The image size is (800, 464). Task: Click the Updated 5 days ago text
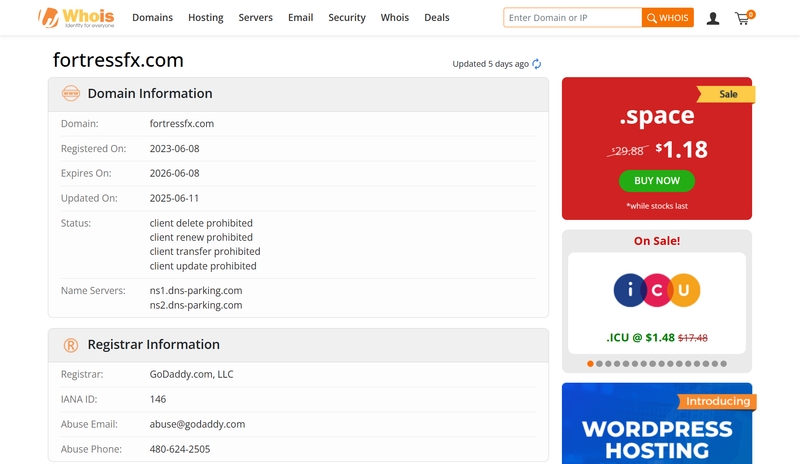click(x=490, y=64)
